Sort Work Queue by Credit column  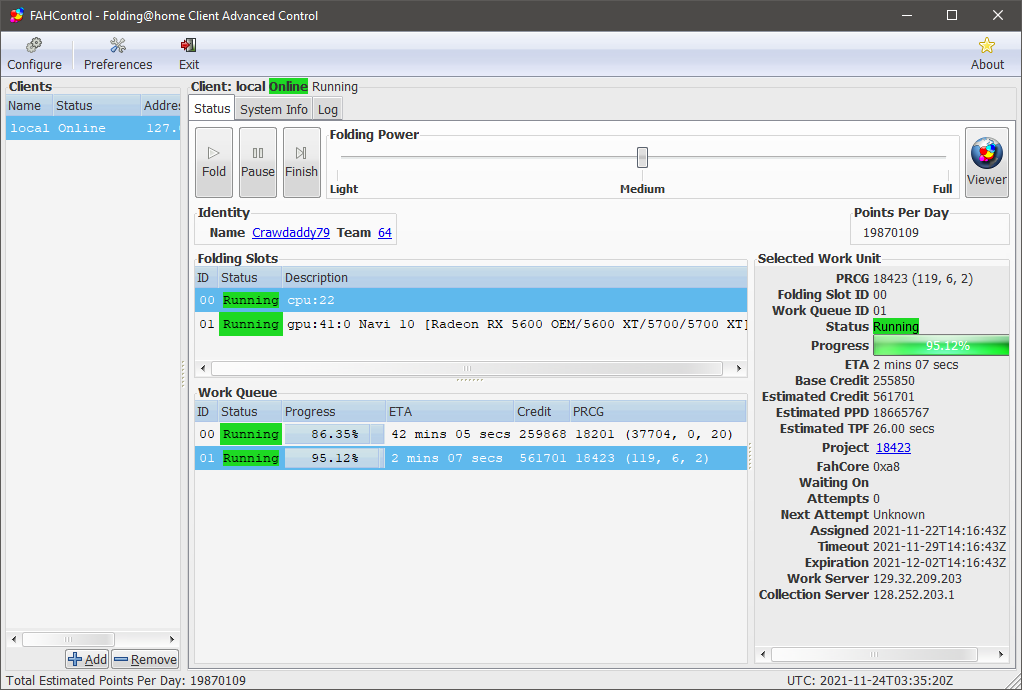point(542,412)
